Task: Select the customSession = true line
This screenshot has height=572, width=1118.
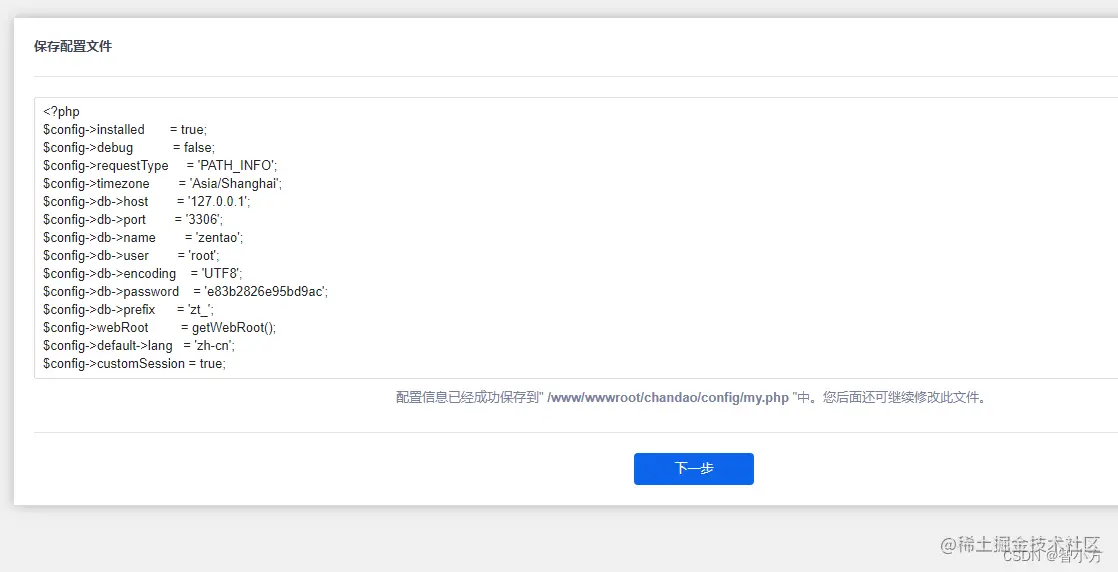Action: [134, 363]
